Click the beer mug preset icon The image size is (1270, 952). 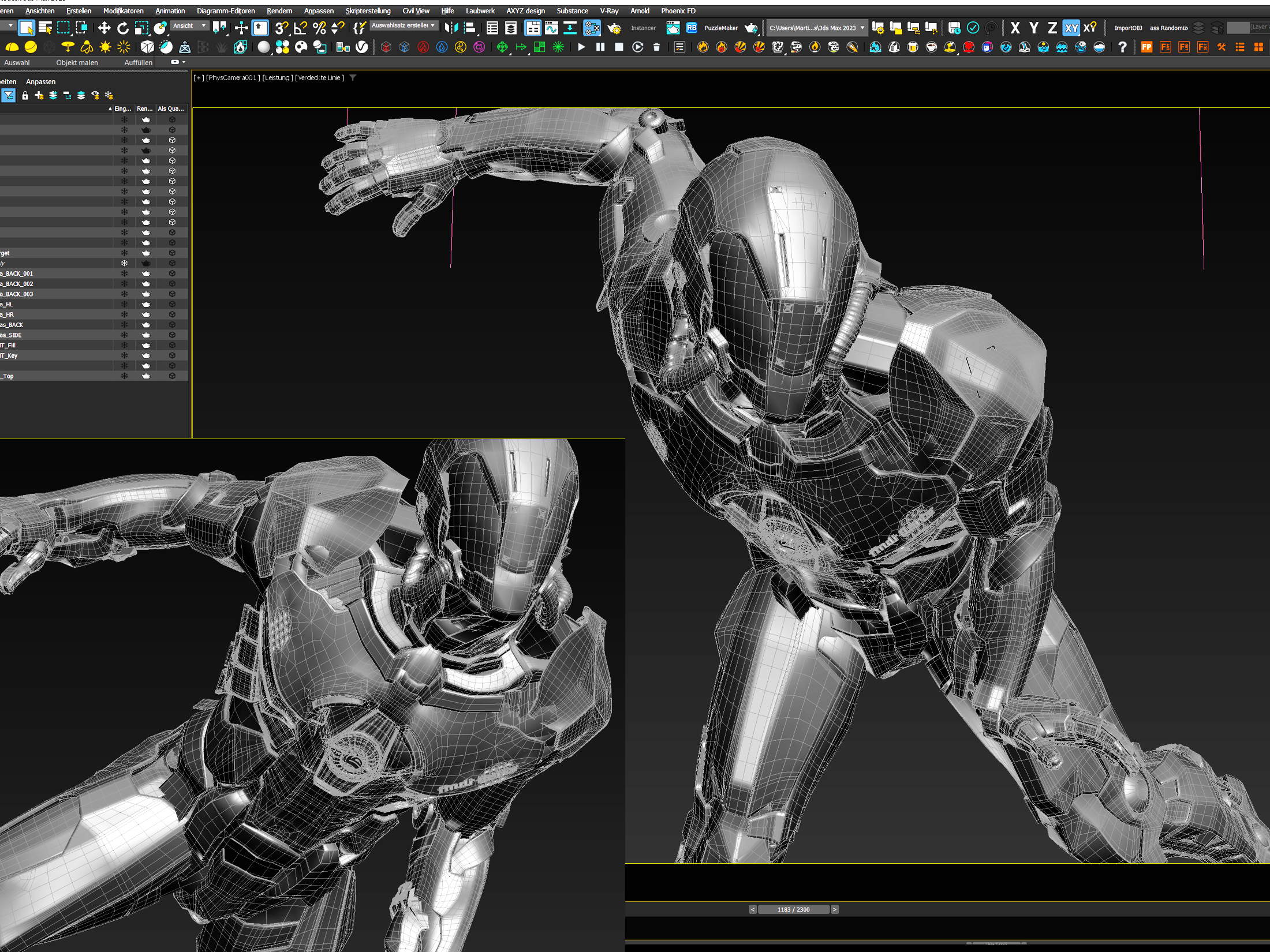tap(913, 47)
